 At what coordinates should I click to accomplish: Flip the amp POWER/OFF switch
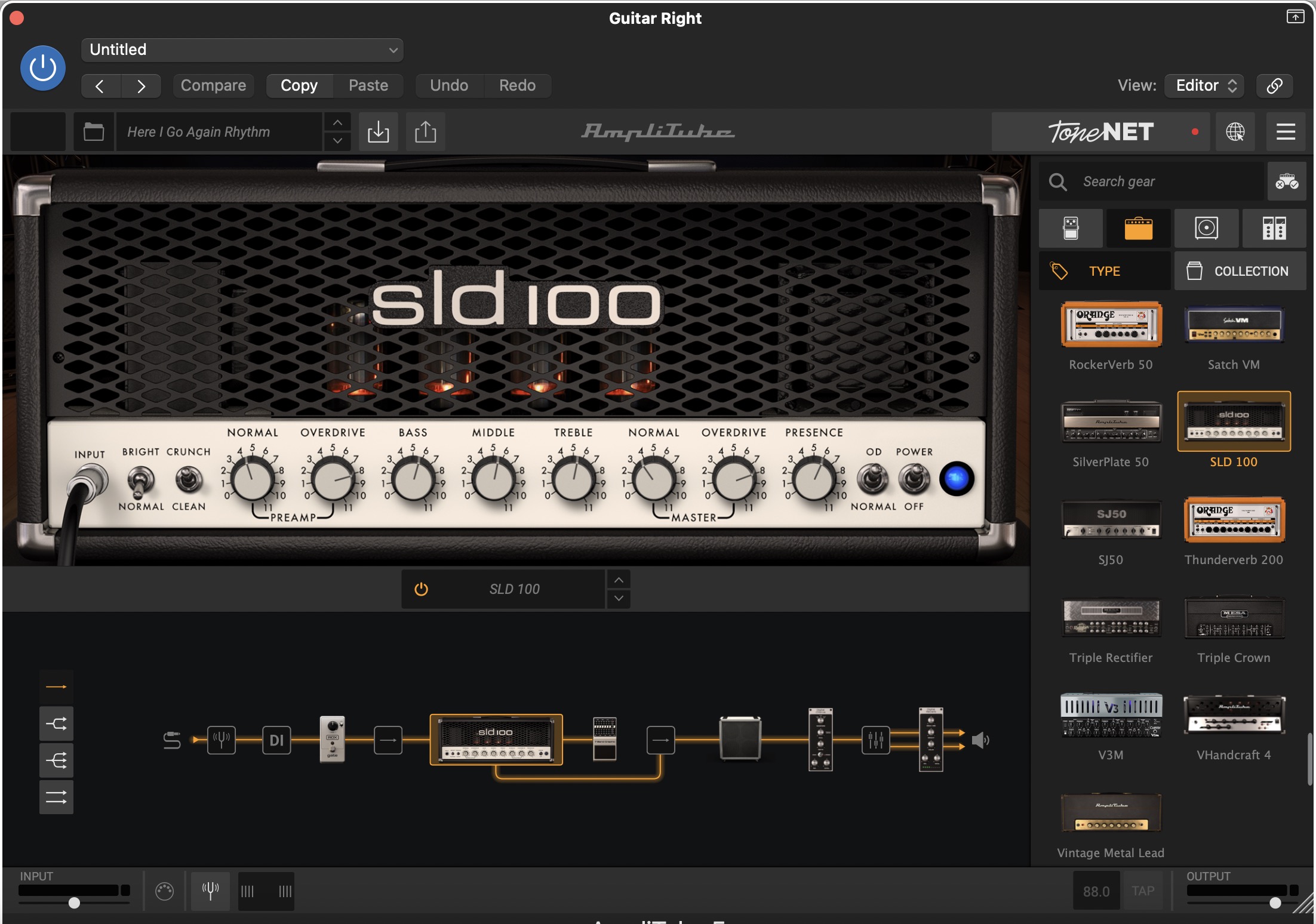(x=914, y=478)
